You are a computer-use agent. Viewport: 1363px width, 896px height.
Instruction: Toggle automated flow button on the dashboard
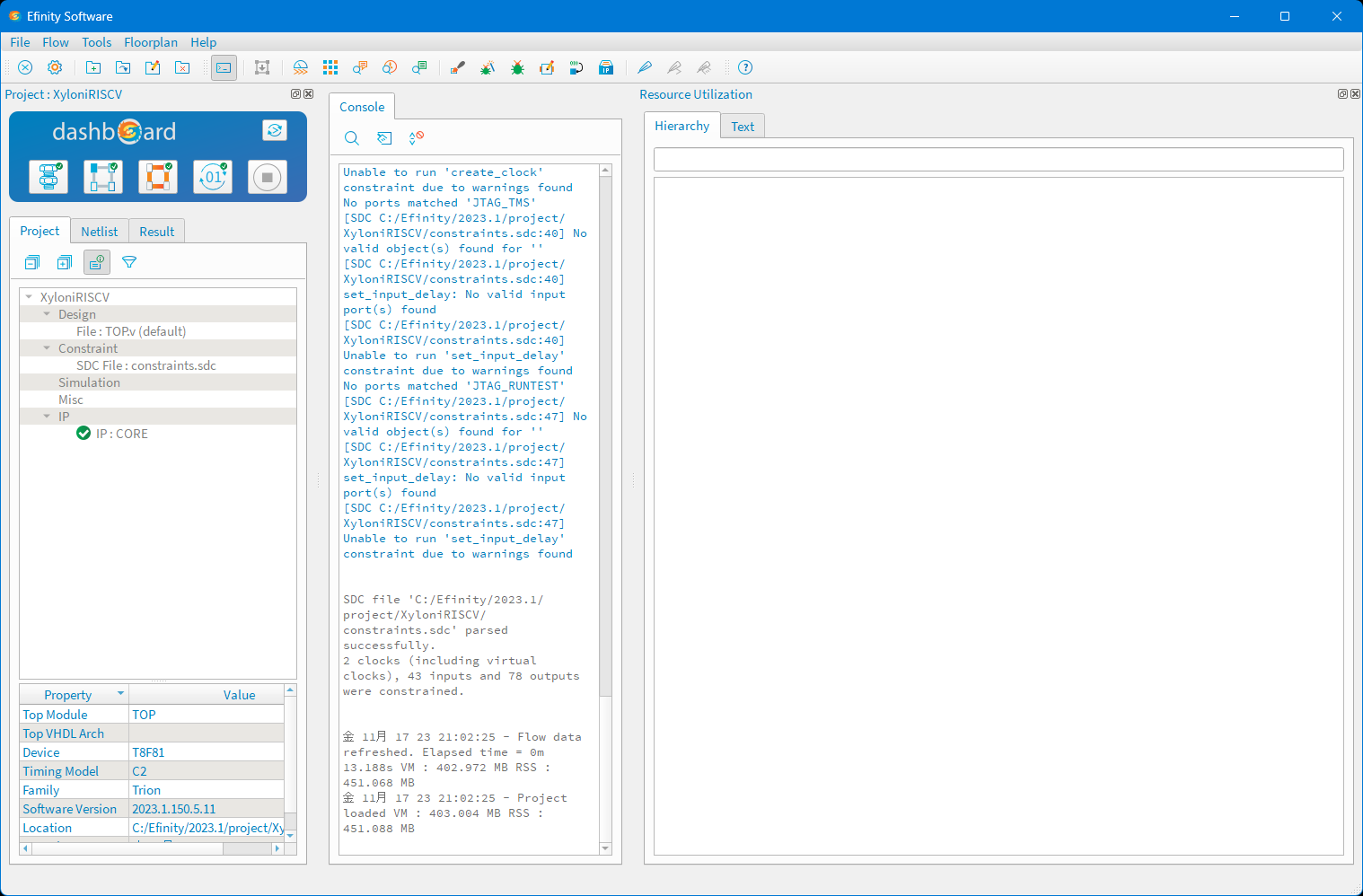pos(275,130)
